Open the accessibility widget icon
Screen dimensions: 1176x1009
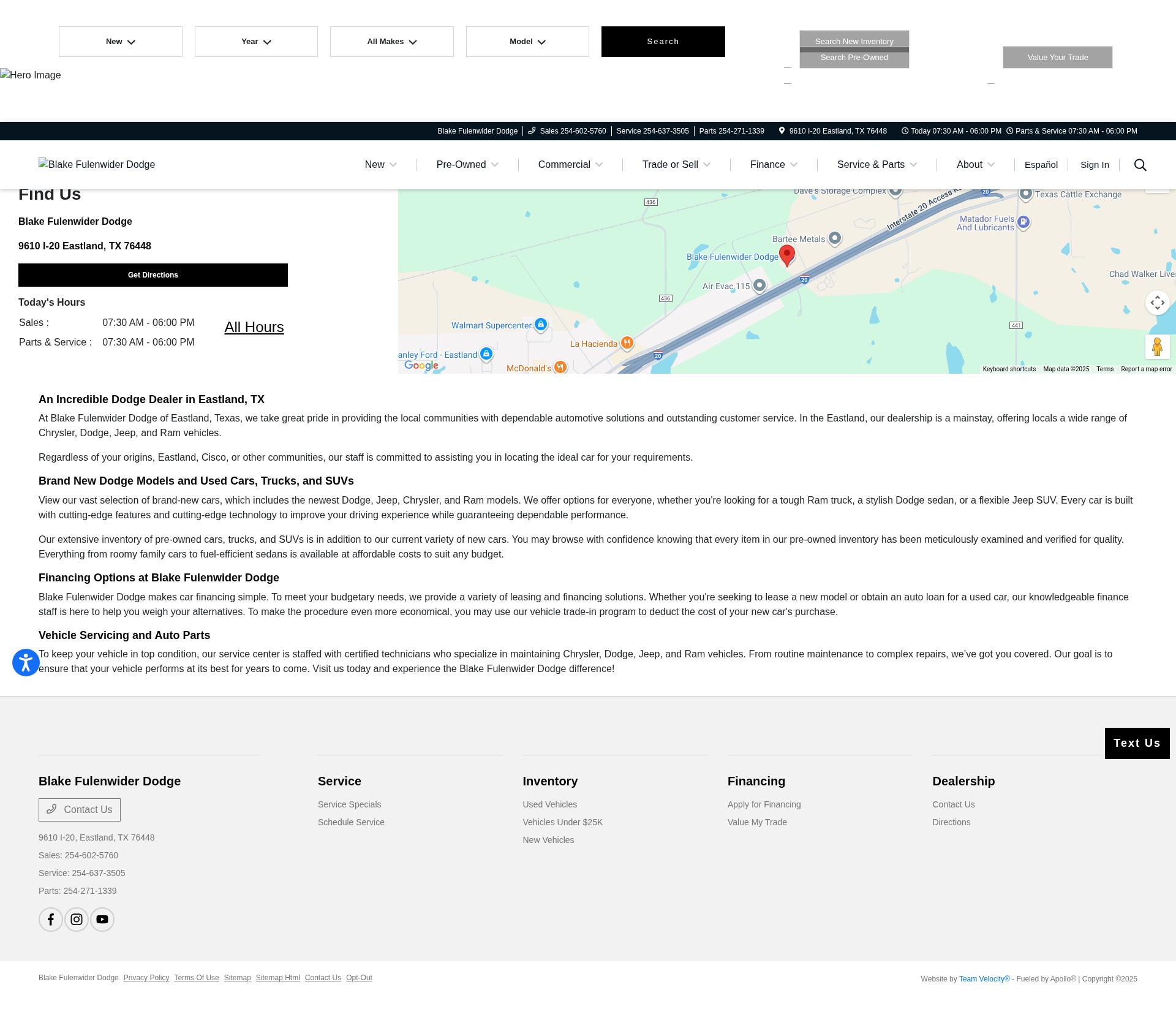[x=26, y=662]
